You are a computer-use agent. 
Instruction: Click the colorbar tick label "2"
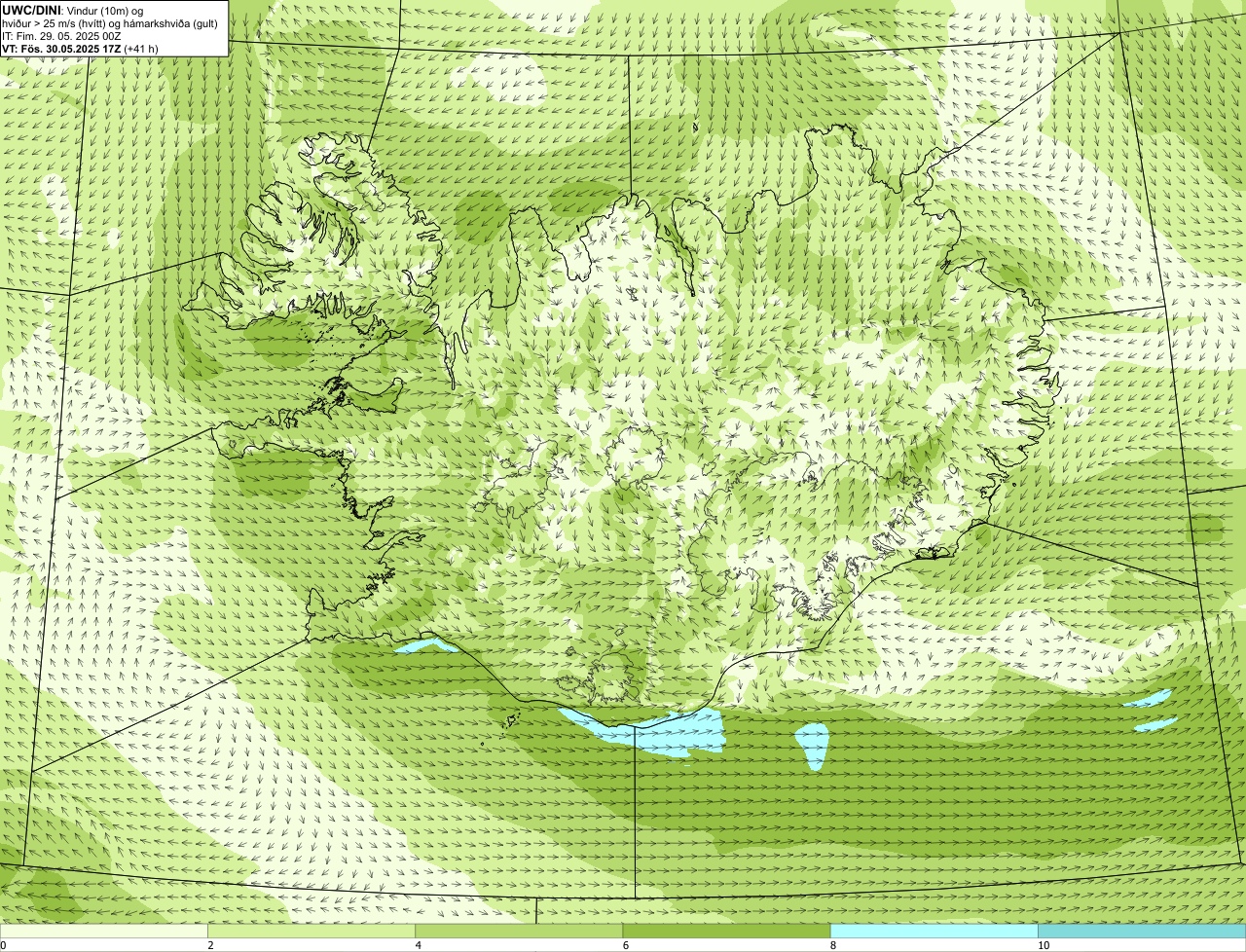210,945
